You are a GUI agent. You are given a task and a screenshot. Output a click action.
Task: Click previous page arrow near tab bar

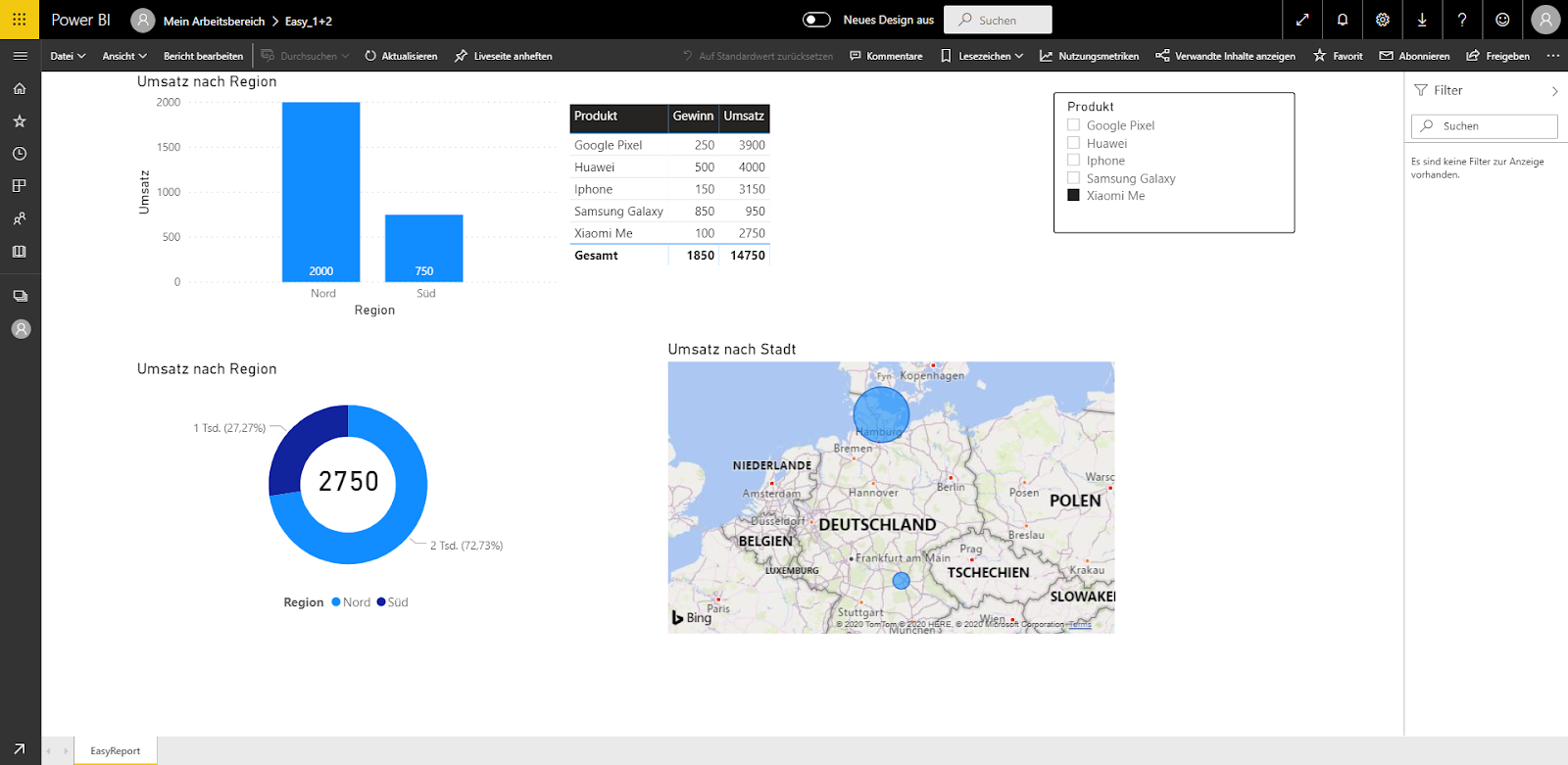pos(48,751)
